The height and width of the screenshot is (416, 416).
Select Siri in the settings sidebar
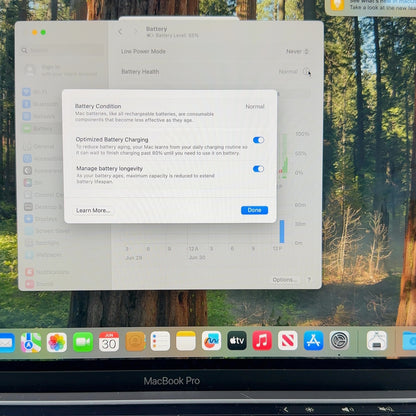(x=33, y=183)
